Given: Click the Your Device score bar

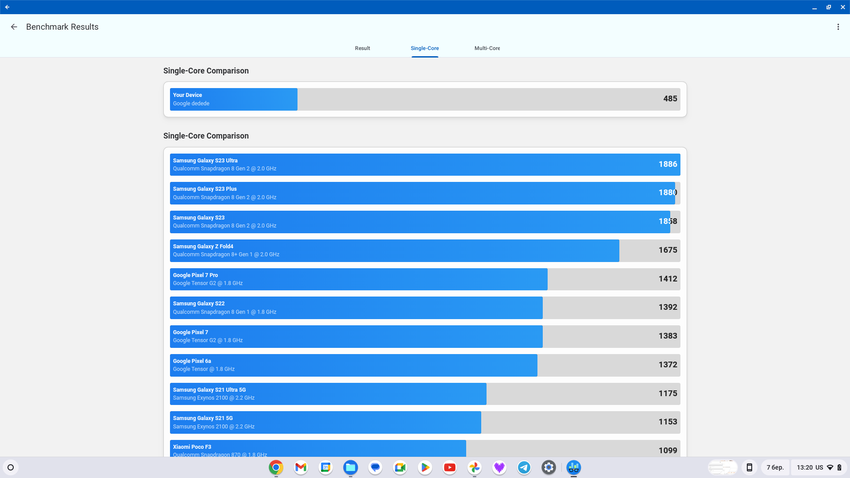Looking at the screenshot, I should 425,99.
